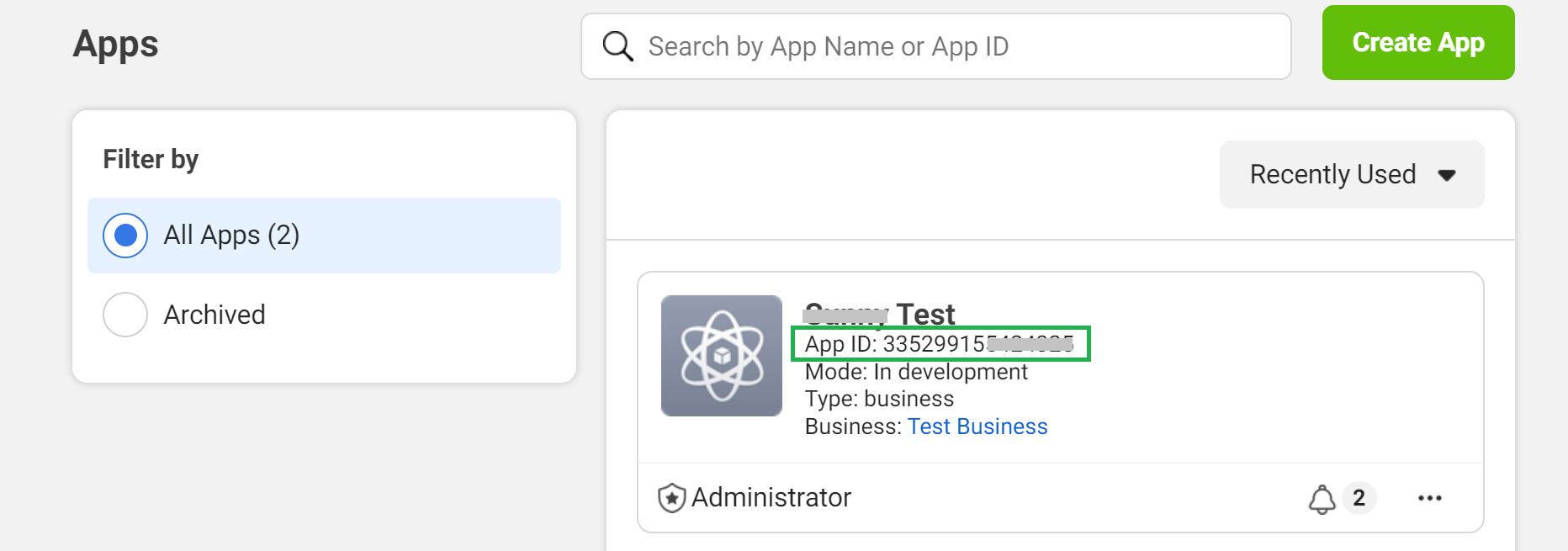Screen dimensions: 1568x551
Task: Click the Mode: In development text
Action: click(915, 372)
